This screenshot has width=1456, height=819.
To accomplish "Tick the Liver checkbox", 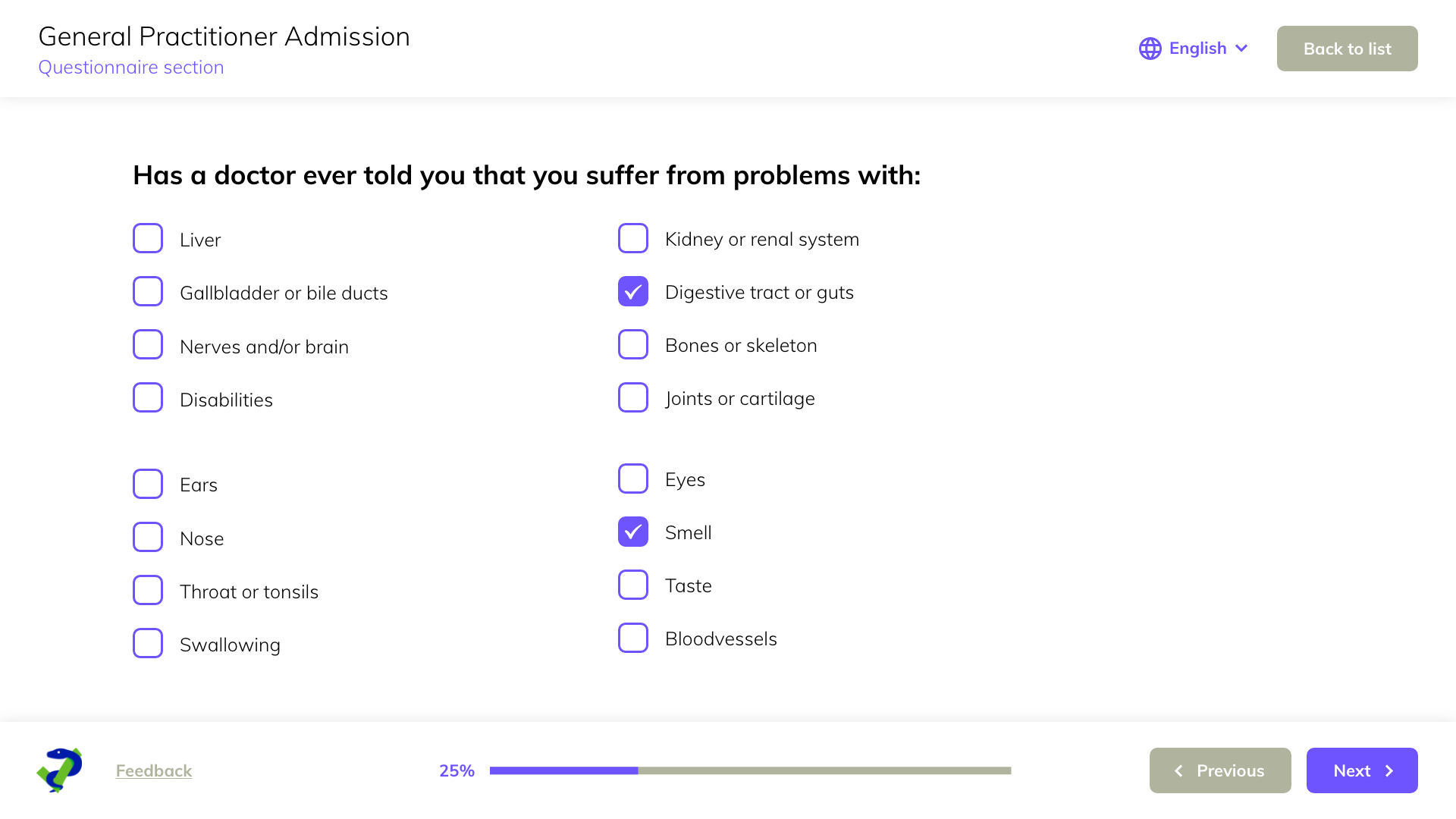I will pyautogui.click(x=148, y=238).
